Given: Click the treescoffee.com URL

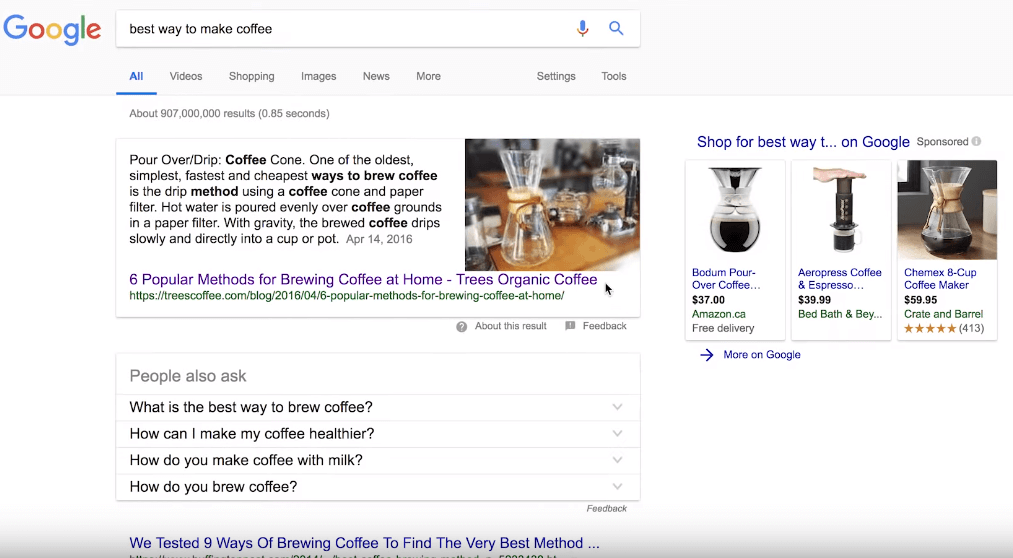Looking at the screenshot, I should (346, 296).
